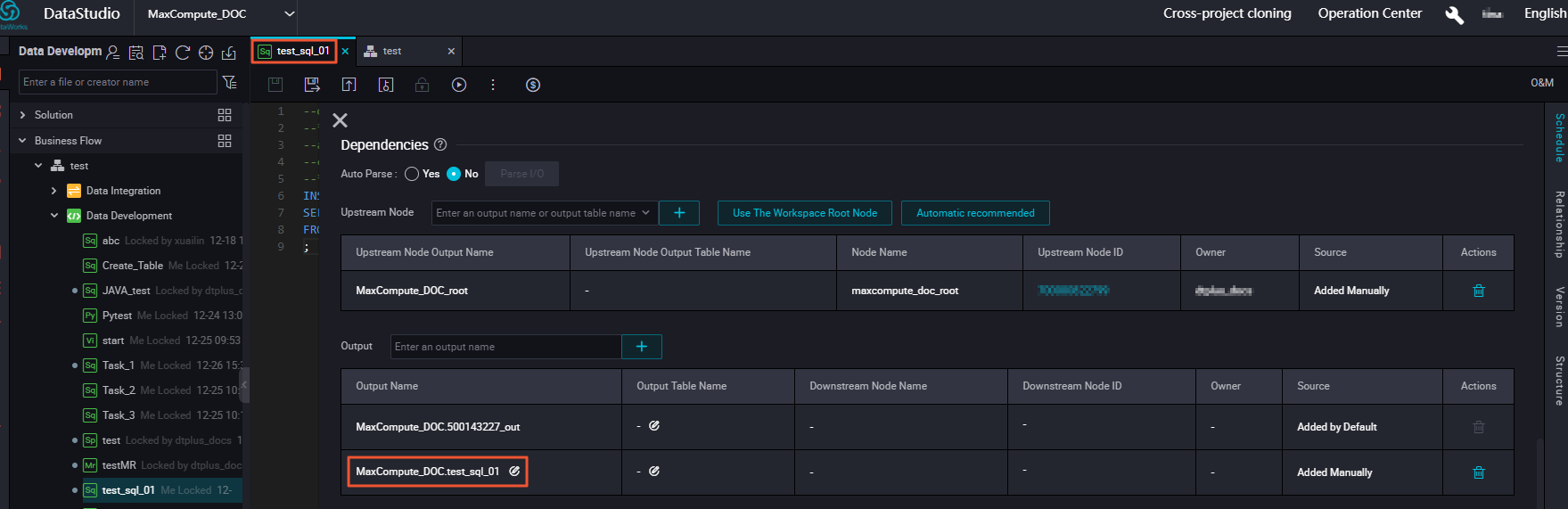Click the Save icon in editor toolbar
1568x509 pixels.
275,85
